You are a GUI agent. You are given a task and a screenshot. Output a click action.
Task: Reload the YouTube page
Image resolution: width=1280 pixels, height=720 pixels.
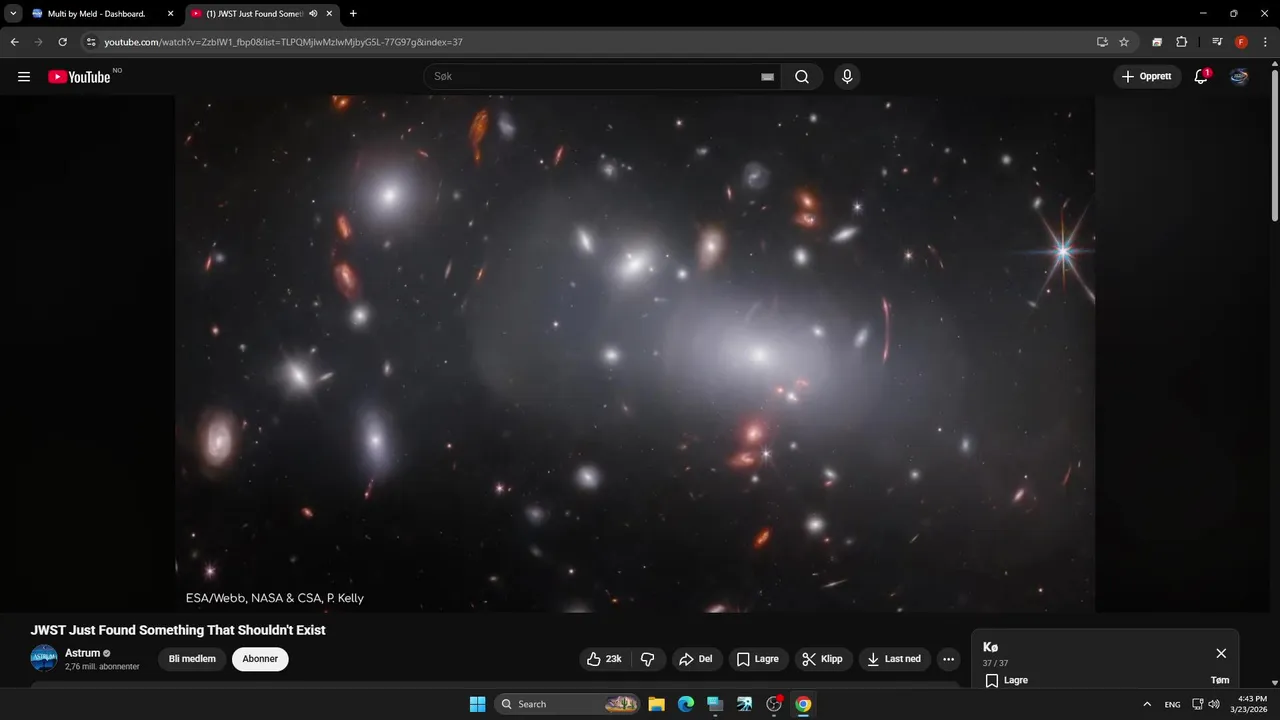(x=62, y=42)
